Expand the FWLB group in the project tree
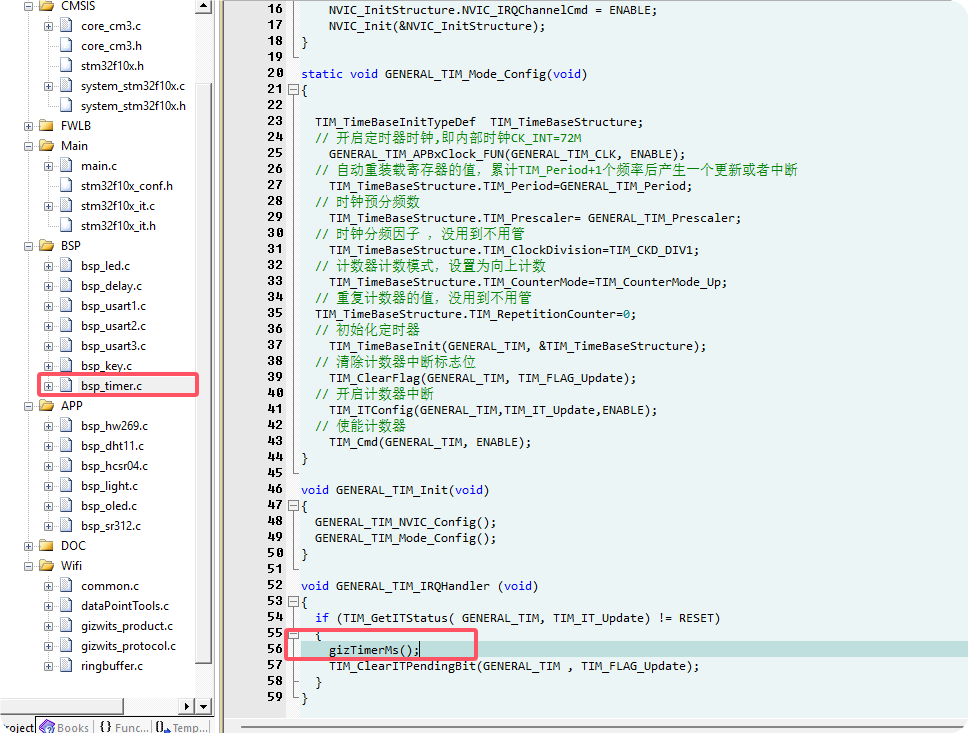 click(x=27, y=126)
